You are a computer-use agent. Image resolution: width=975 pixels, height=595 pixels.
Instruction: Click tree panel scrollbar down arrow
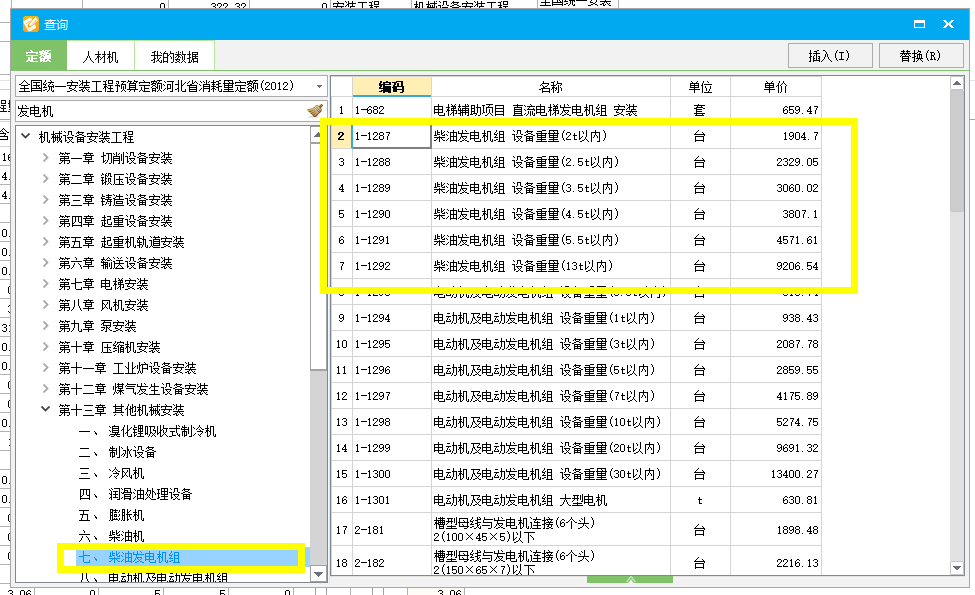[x=318, y=574]
